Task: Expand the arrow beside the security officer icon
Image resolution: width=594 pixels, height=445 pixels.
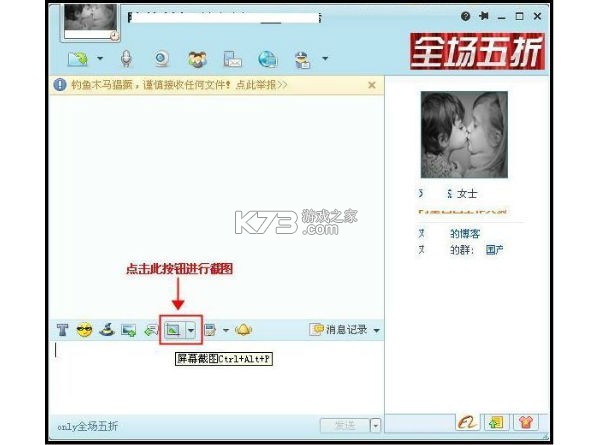Action: click(x=325, y=59)
